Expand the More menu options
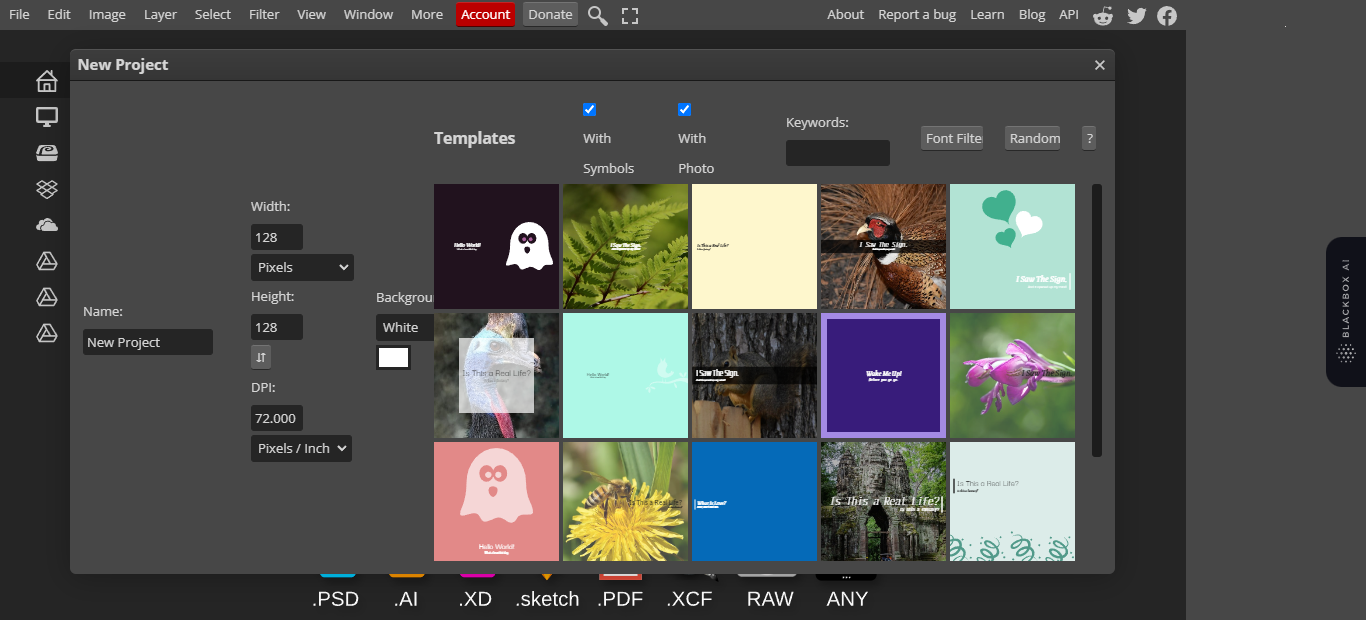 [426, 14]
